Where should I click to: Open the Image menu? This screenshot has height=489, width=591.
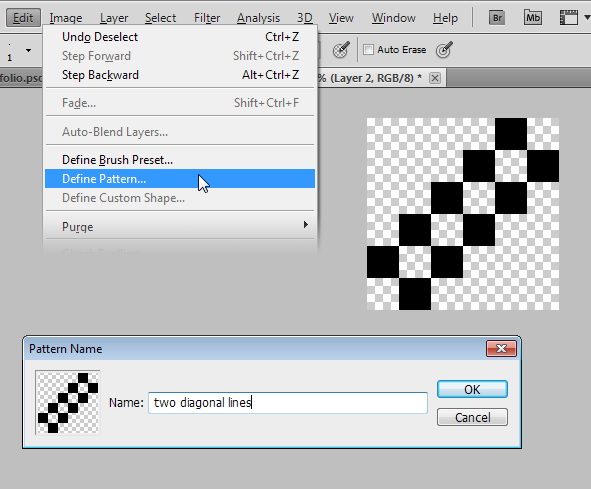(x=66, y=18)
